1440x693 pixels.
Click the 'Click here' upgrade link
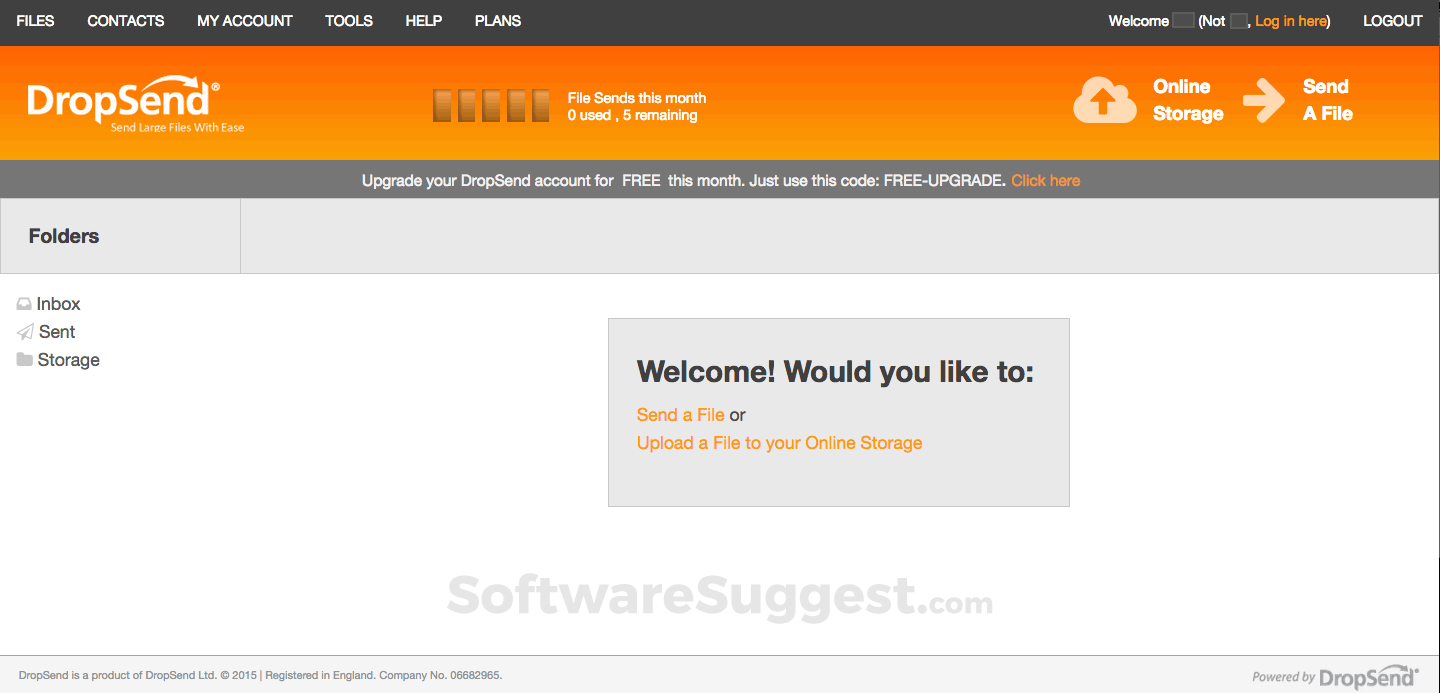coord(1046,181)
